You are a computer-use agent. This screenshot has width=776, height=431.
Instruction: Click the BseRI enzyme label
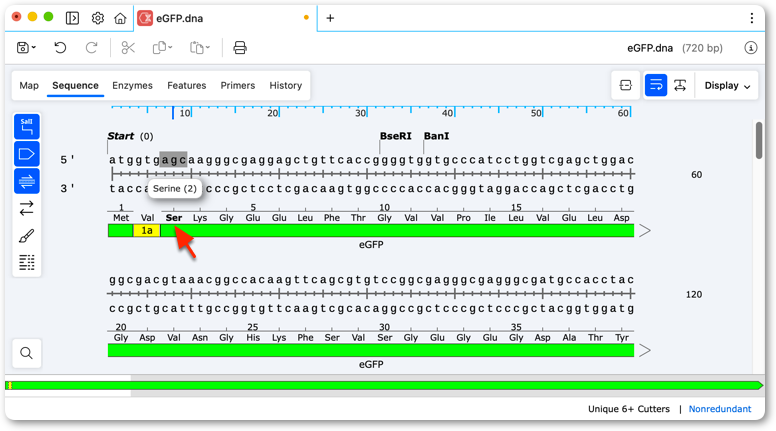click(x=395, y=136)
